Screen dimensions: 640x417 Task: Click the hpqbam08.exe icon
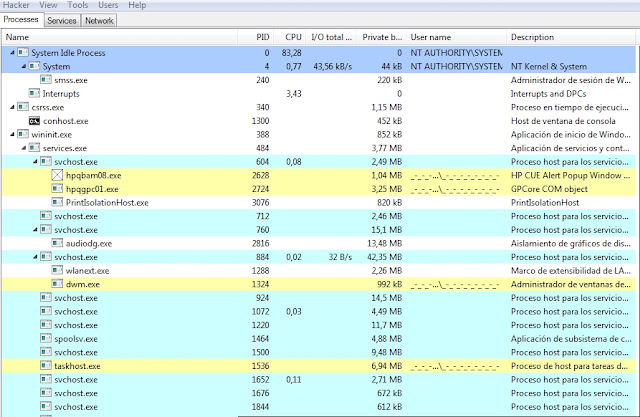pos(57,175)
